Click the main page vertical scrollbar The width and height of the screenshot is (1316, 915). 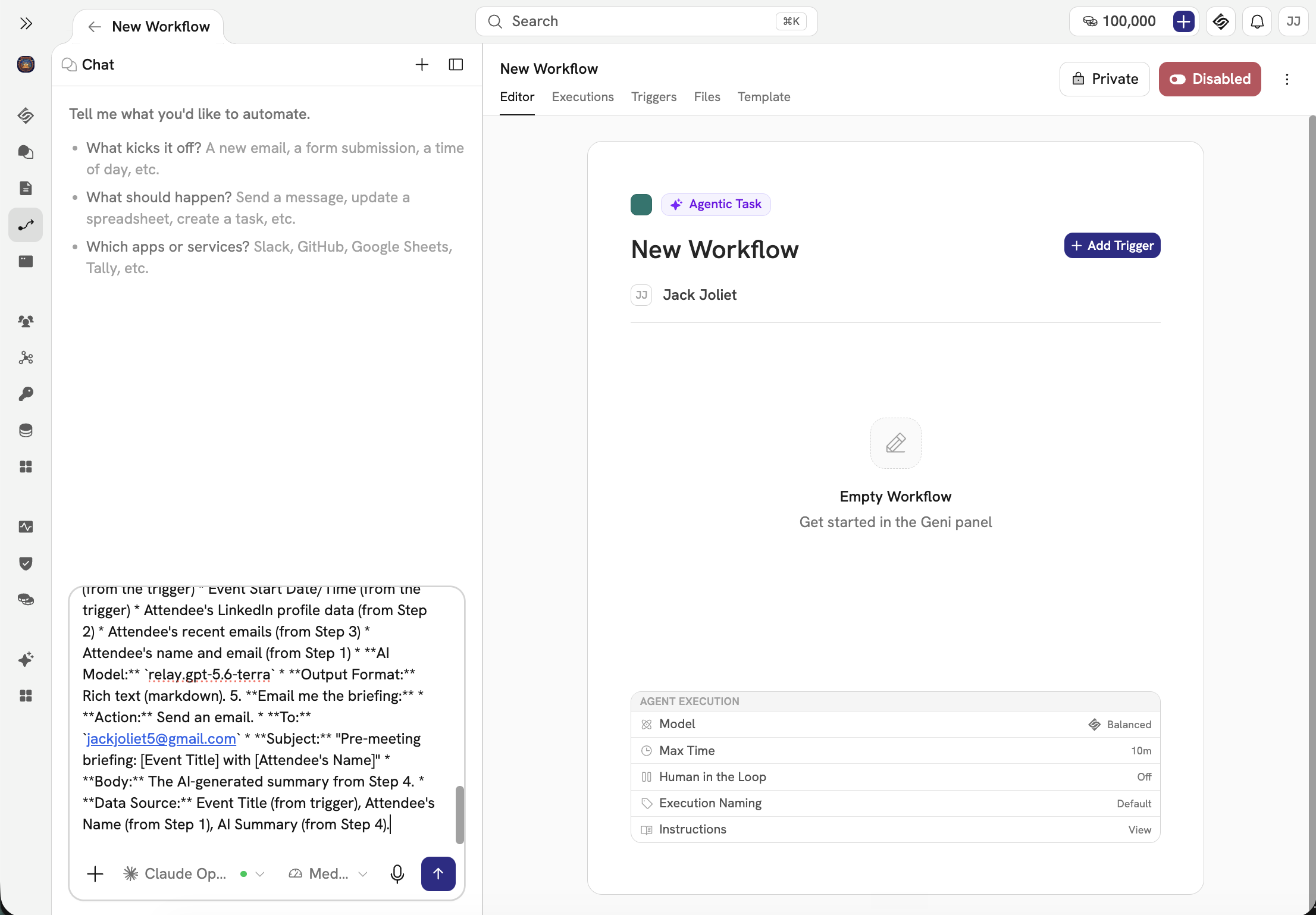(x=1312, y=512)
